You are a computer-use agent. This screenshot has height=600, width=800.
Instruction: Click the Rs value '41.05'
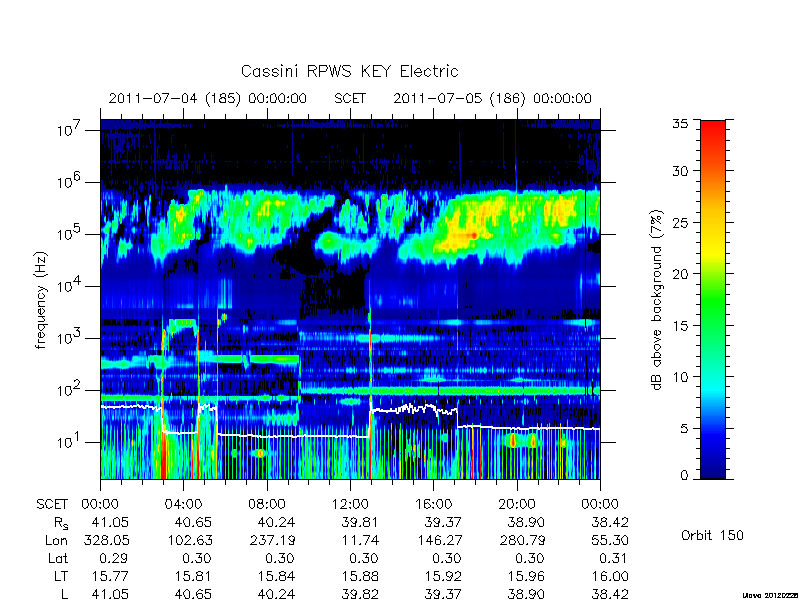[110, 522]
